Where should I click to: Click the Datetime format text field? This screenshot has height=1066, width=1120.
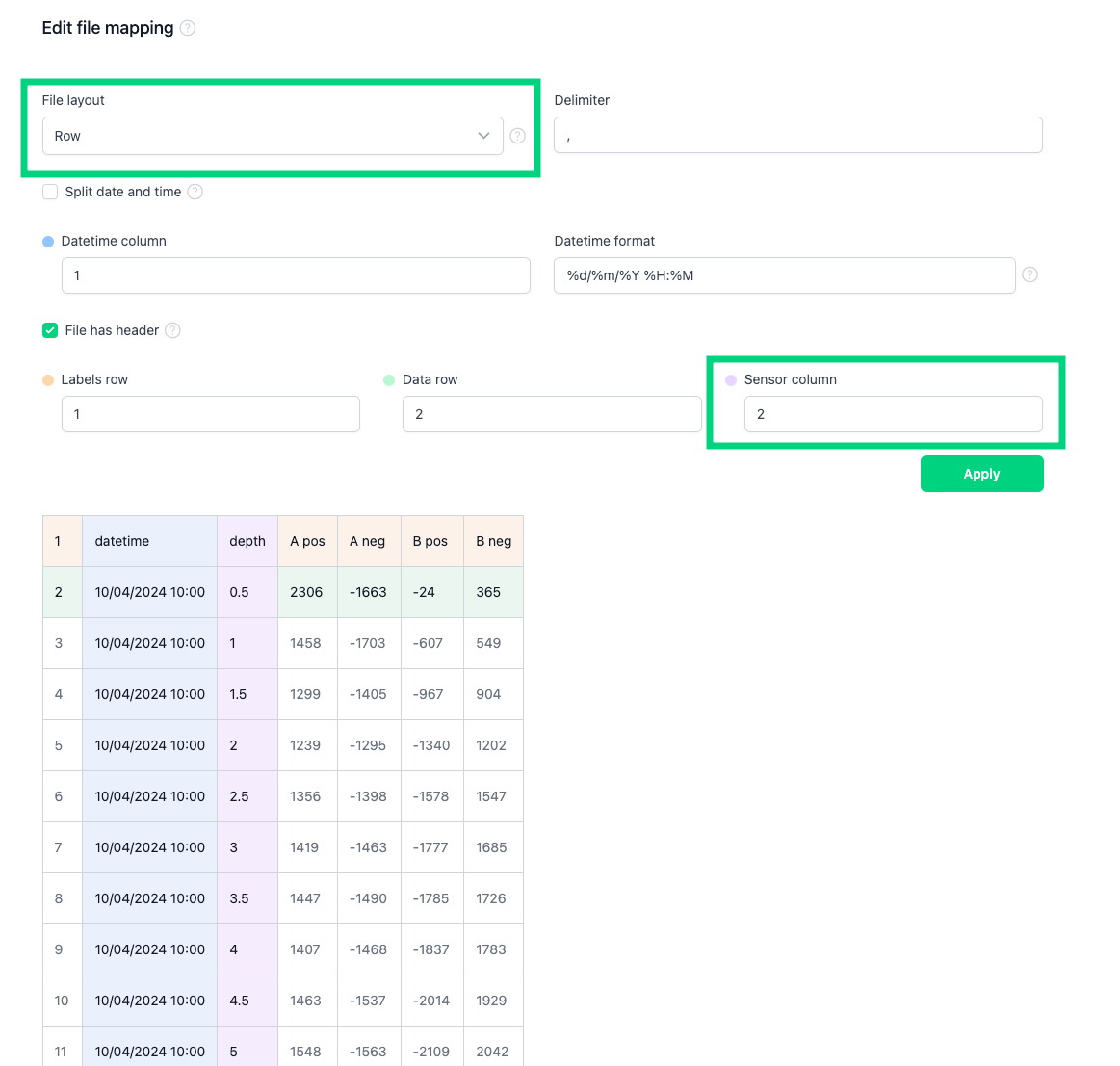tap(784, 275)
